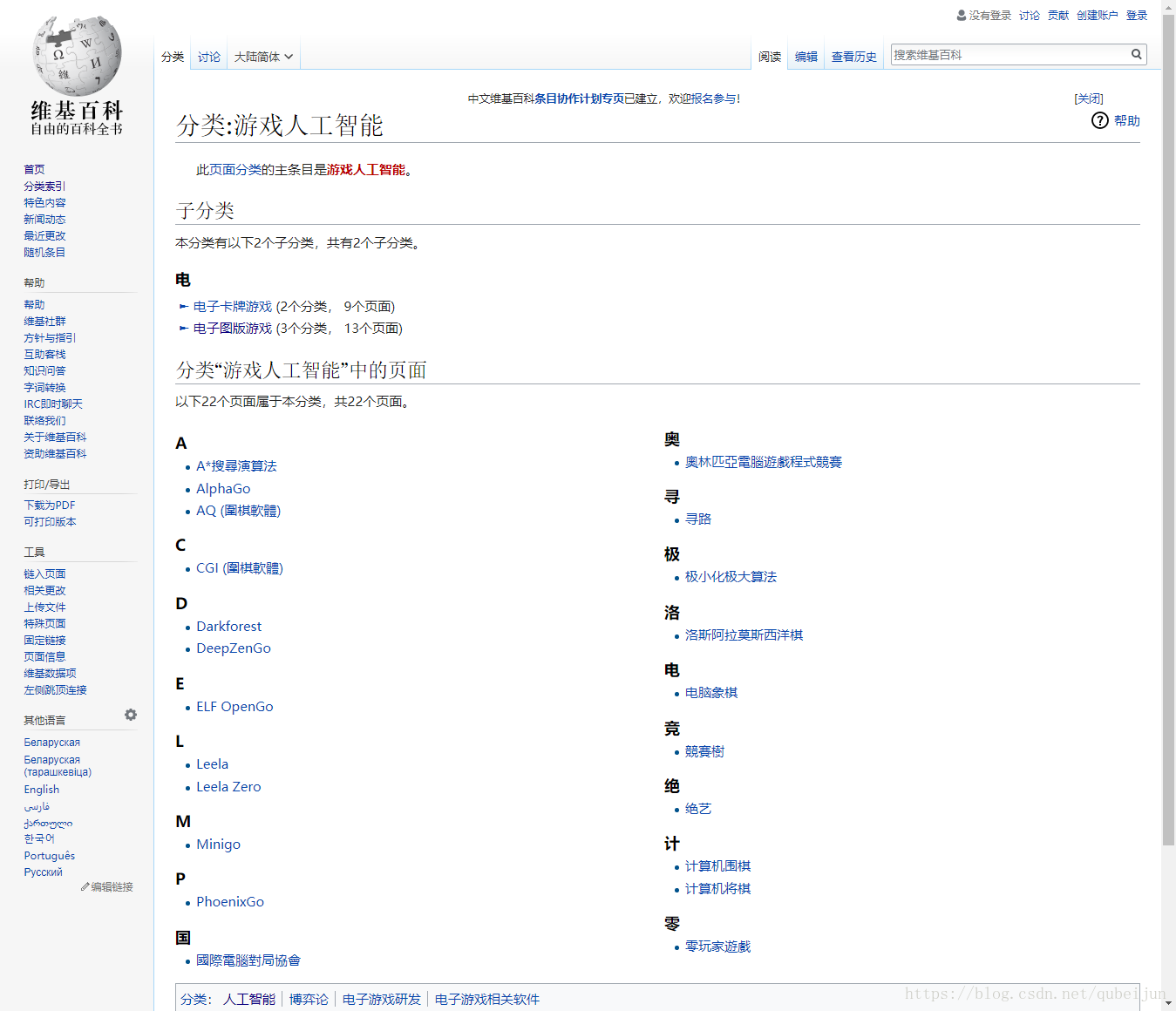Image resolution: width=1176 pixels, height=1011 pixels.
Task: Open the AQ (圍棋軟體) page
Action: pos(238,511)
